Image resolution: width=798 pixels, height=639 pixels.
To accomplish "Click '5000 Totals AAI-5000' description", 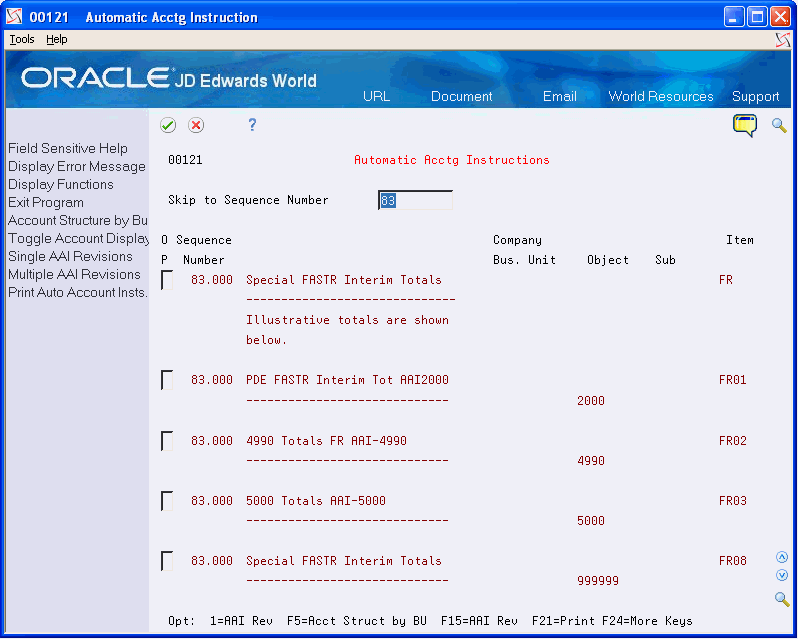I will (316, 501).
